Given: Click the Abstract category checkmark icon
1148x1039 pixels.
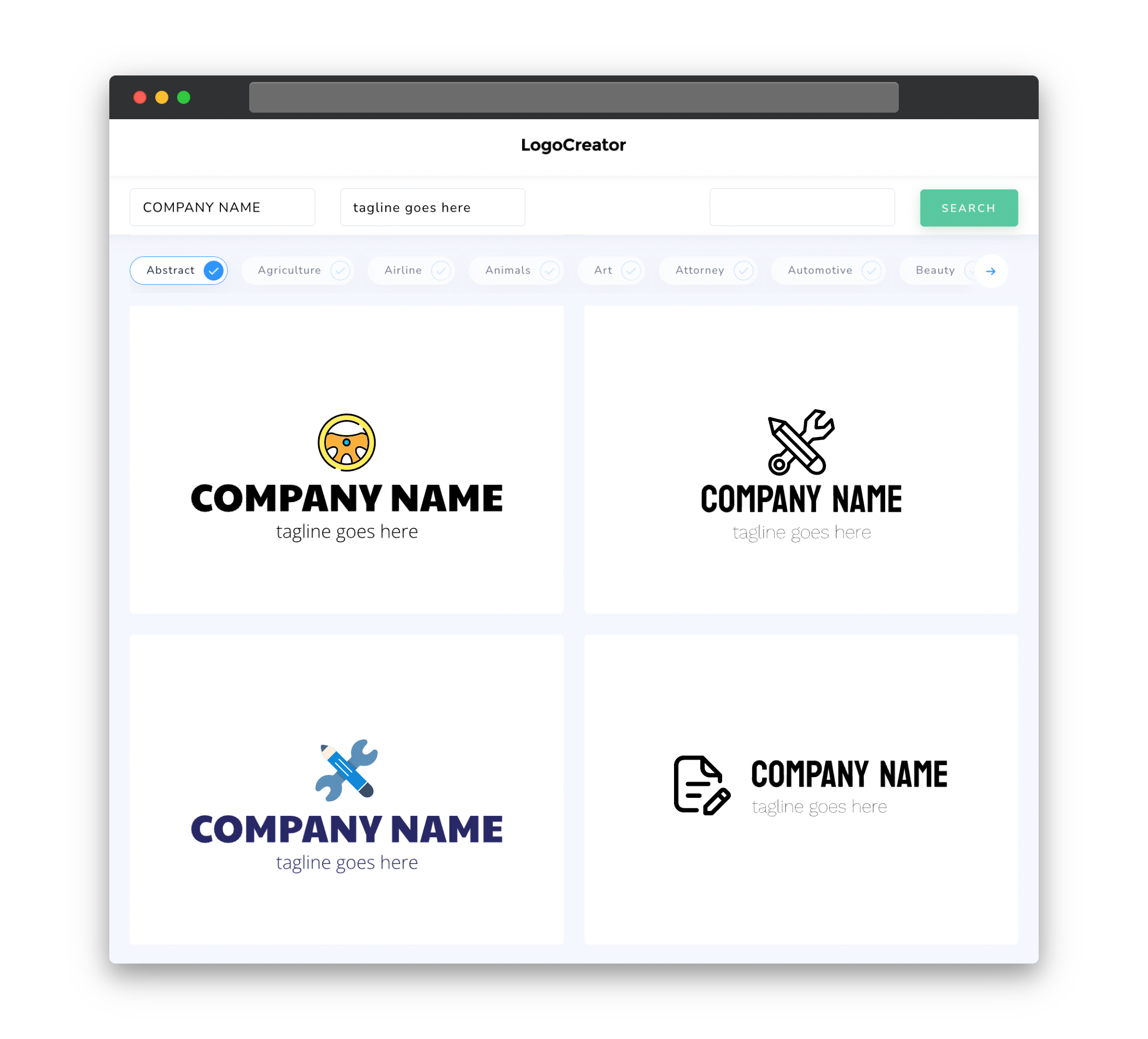Looking at the screenshot, I should coord(214,270).
